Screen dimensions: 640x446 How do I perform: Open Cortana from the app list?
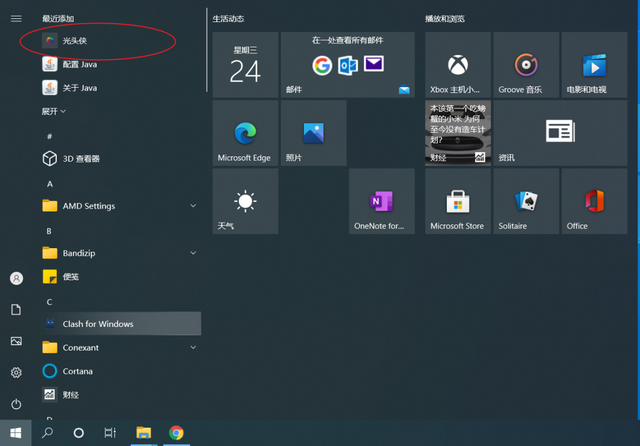(x=120, y=371)
